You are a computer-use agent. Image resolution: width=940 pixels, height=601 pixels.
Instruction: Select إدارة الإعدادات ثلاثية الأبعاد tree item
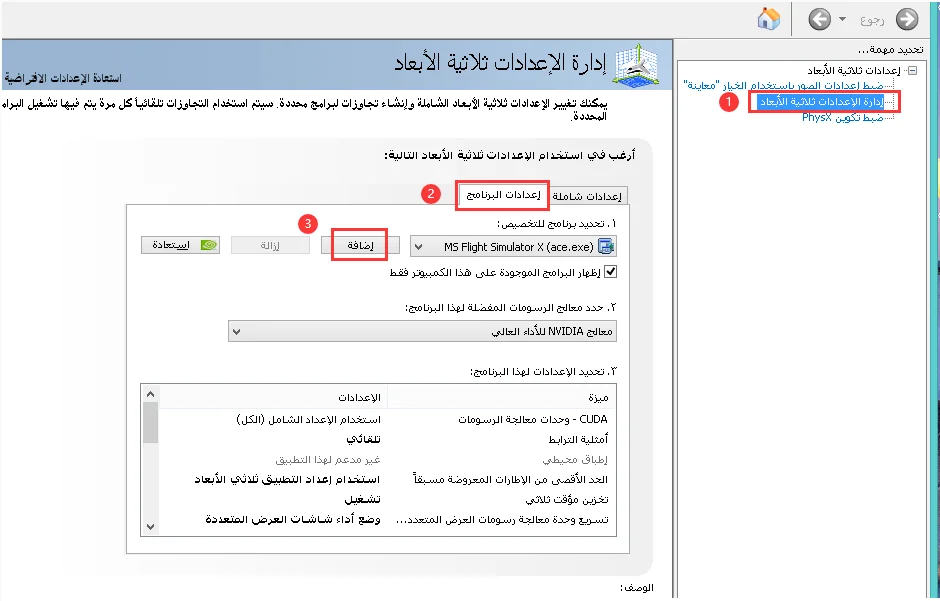point(822,102)
